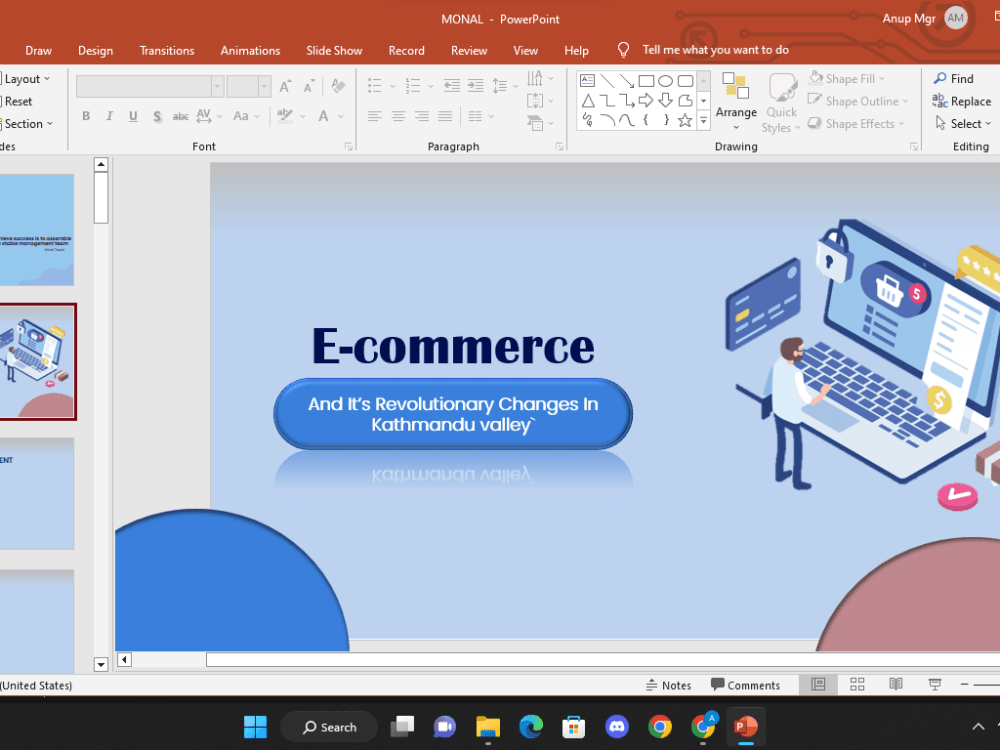Viewport: 1000px width, 750px height.
Task: Open the font size combo box
Action: click(249, 86)
